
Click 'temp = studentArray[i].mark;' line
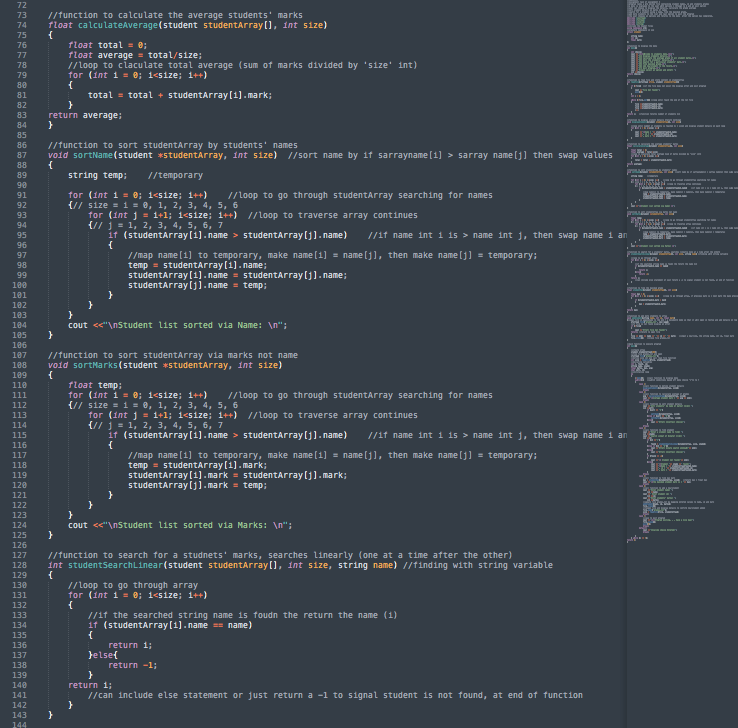pos(197,465)
